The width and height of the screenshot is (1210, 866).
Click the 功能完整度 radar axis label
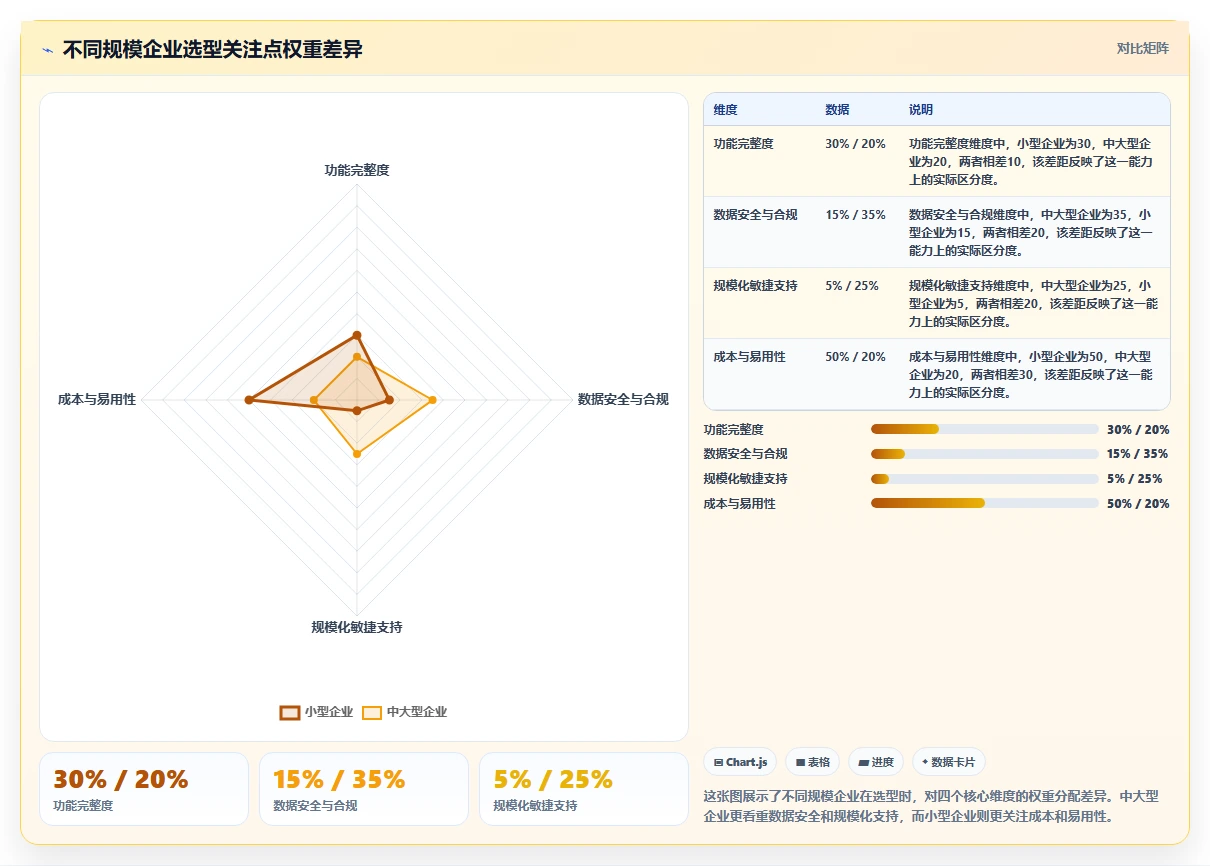point(357,170)
